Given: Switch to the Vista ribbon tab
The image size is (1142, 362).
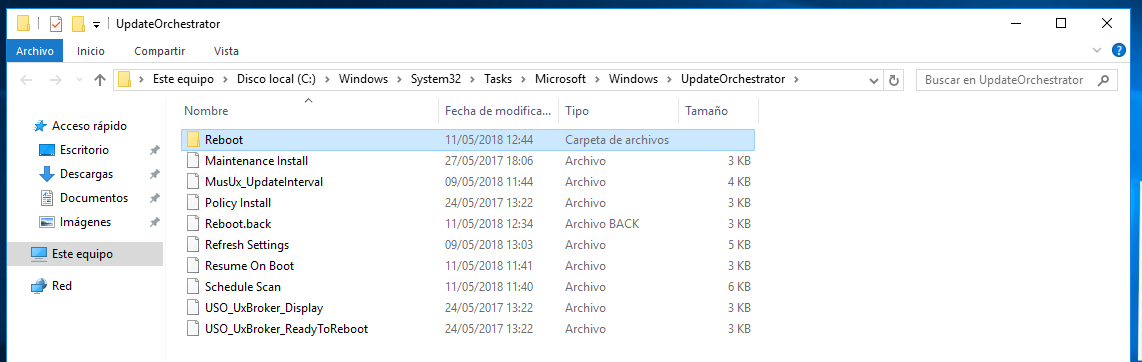Looking at the screenshot, I should 227,51.
